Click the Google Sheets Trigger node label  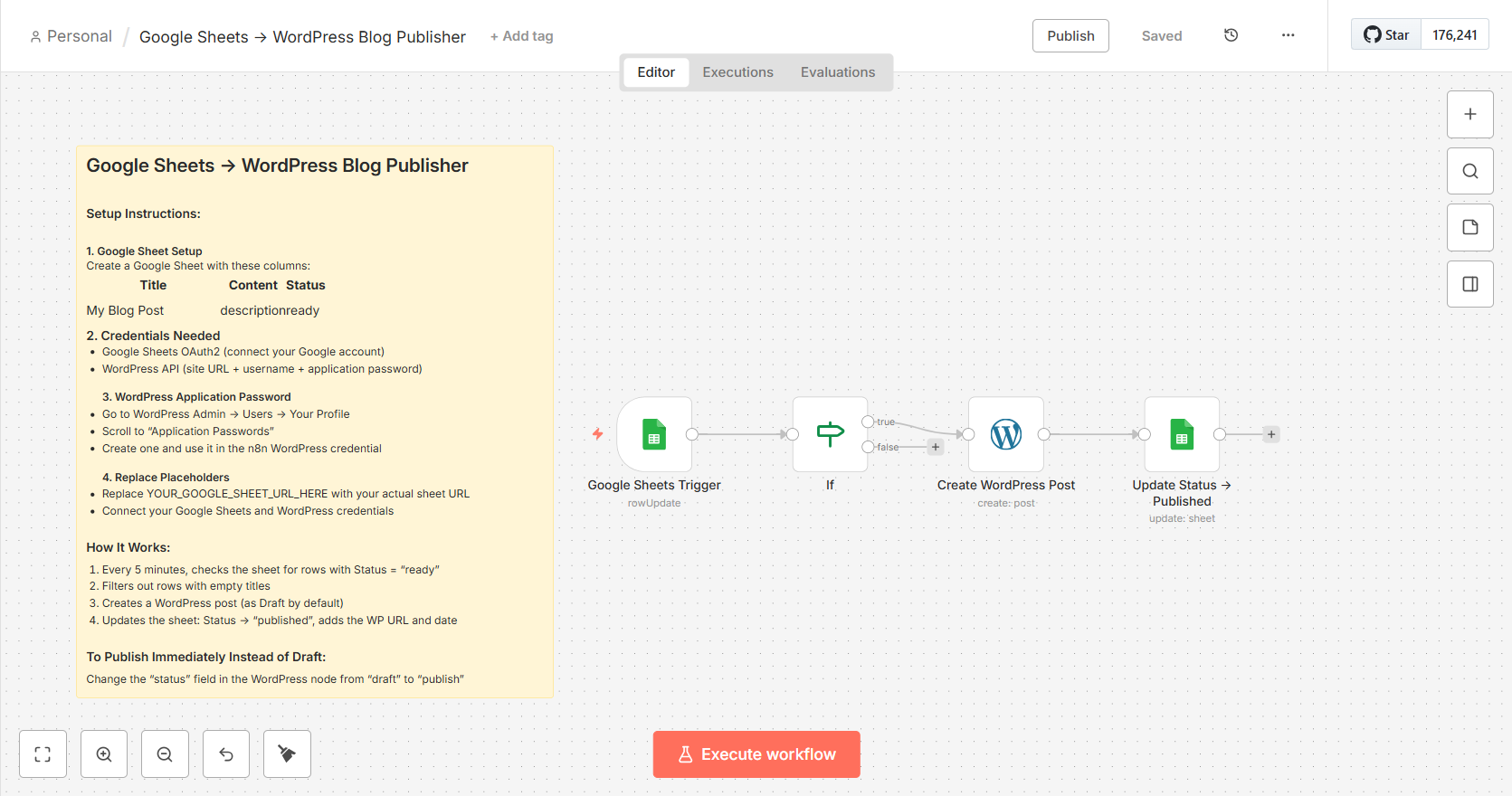coord(654,485)
